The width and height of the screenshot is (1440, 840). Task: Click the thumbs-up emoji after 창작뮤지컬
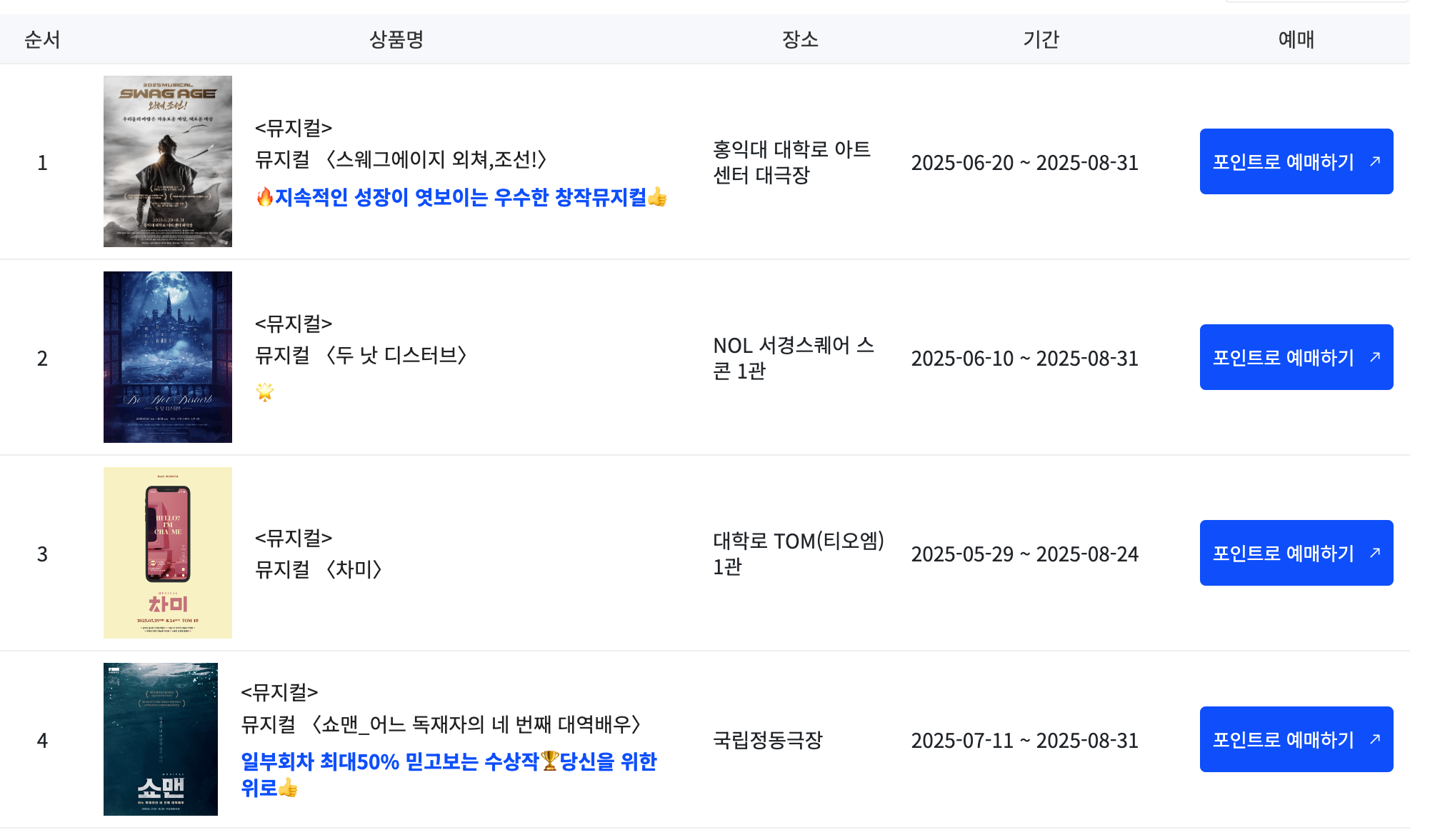[x=657, y=197]
